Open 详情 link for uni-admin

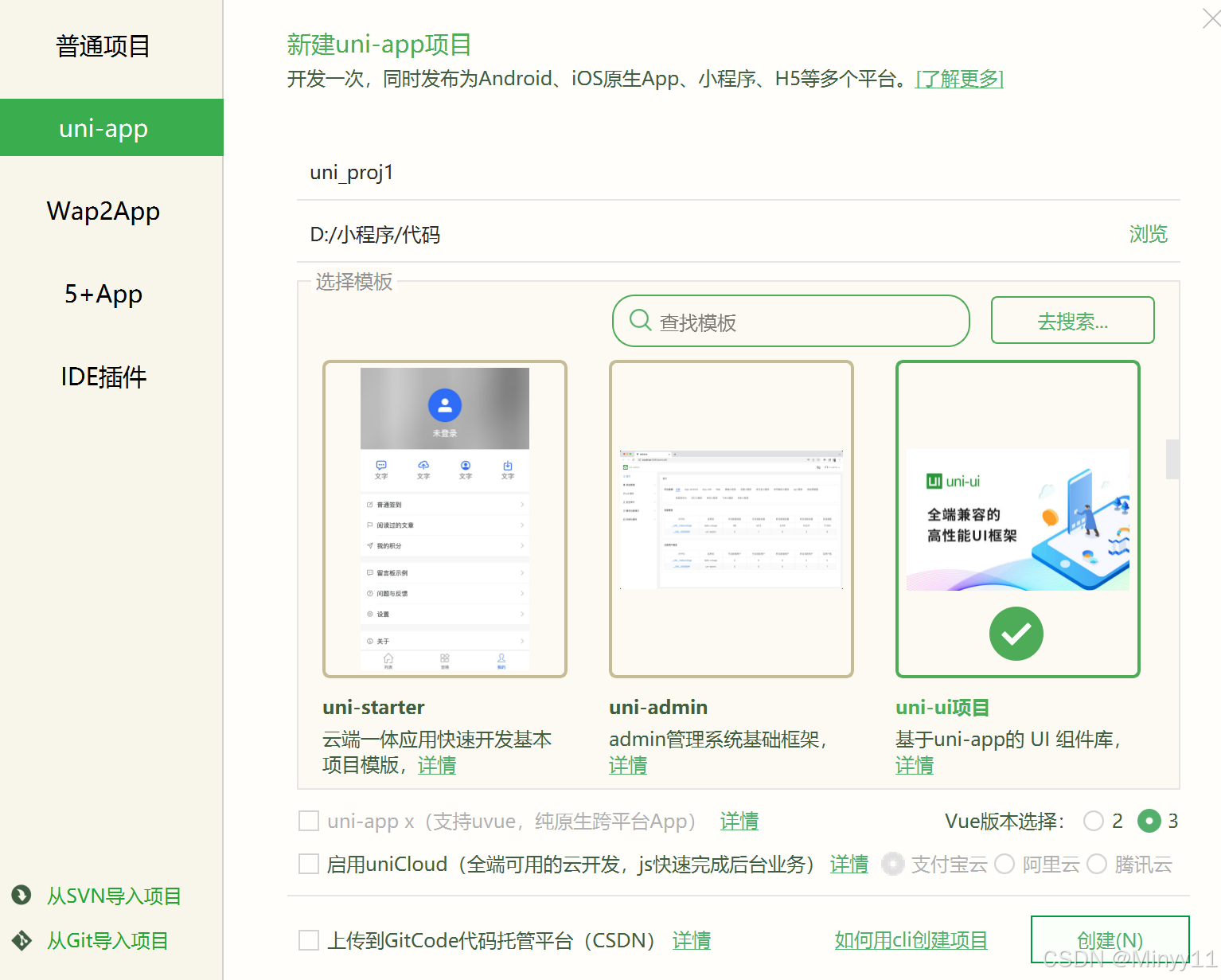[x=628, y=765]
